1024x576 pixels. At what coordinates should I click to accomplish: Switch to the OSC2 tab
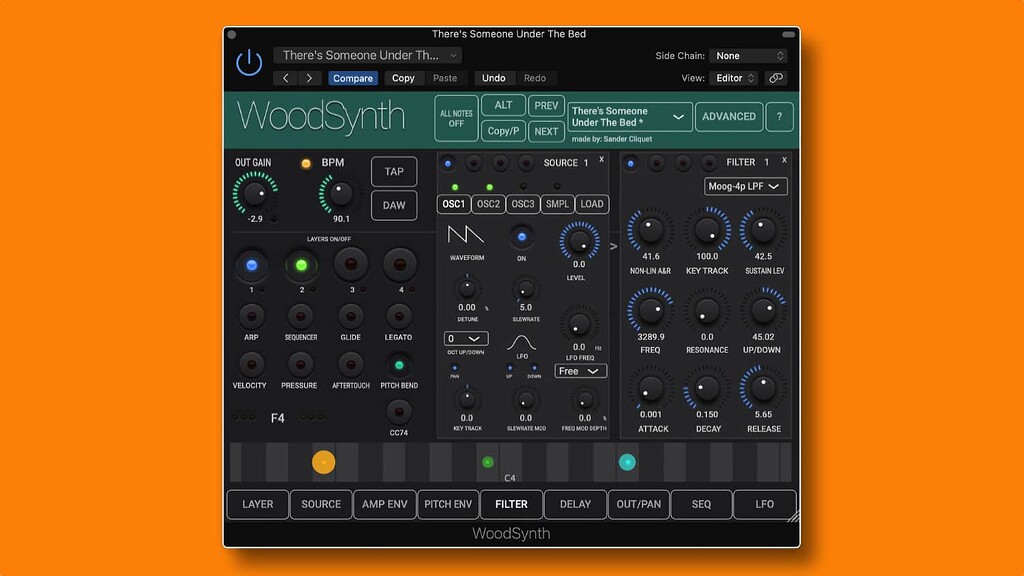[488, 204]
